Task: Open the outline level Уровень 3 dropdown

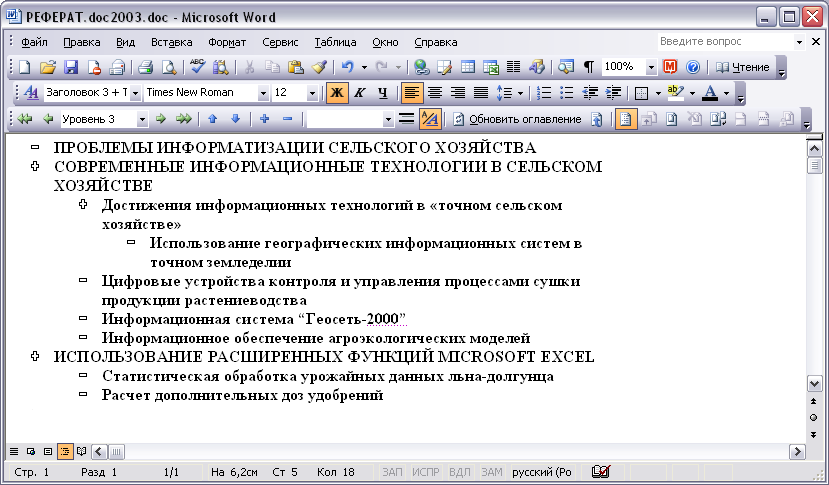Action: (x=142, y=120)
